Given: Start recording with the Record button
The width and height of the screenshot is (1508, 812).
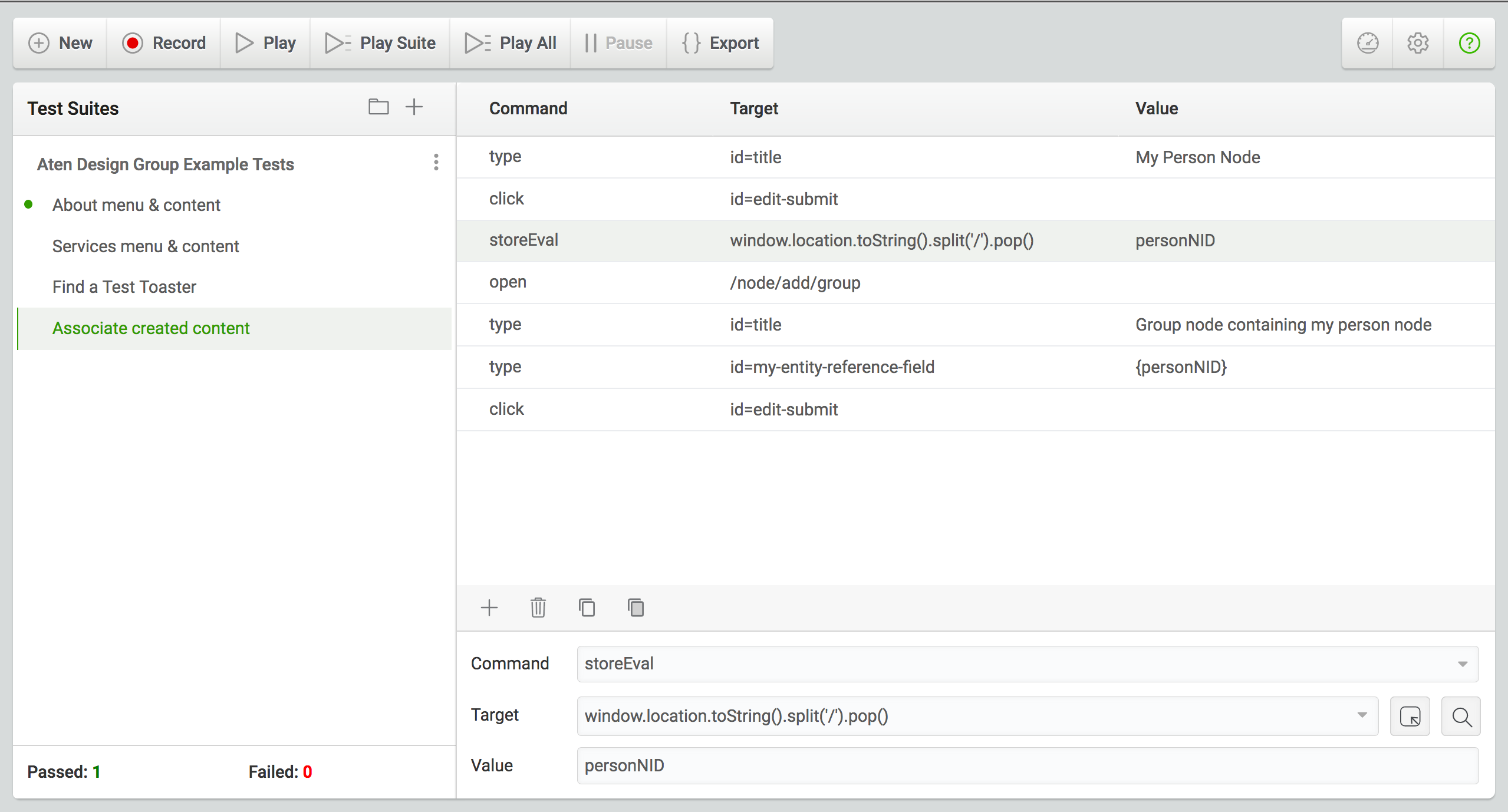Looking at the screenshot, I should tap(164, 43).
